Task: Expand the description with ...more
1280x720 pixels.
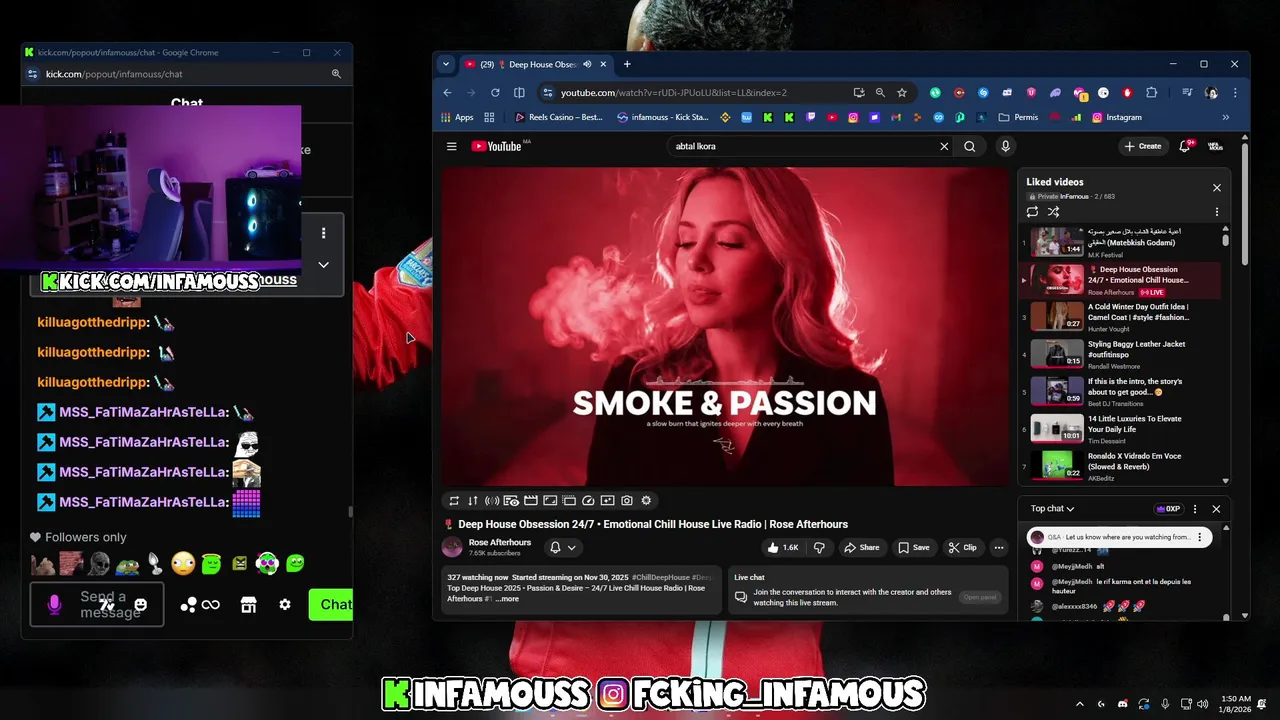Action: 508,598
